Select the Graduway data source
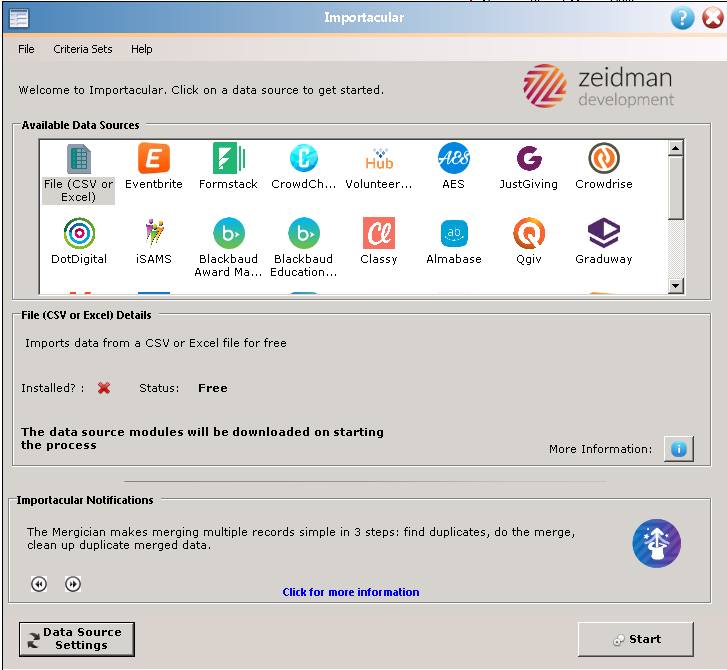Screen dimensions: 727x670 coord(604,242)
